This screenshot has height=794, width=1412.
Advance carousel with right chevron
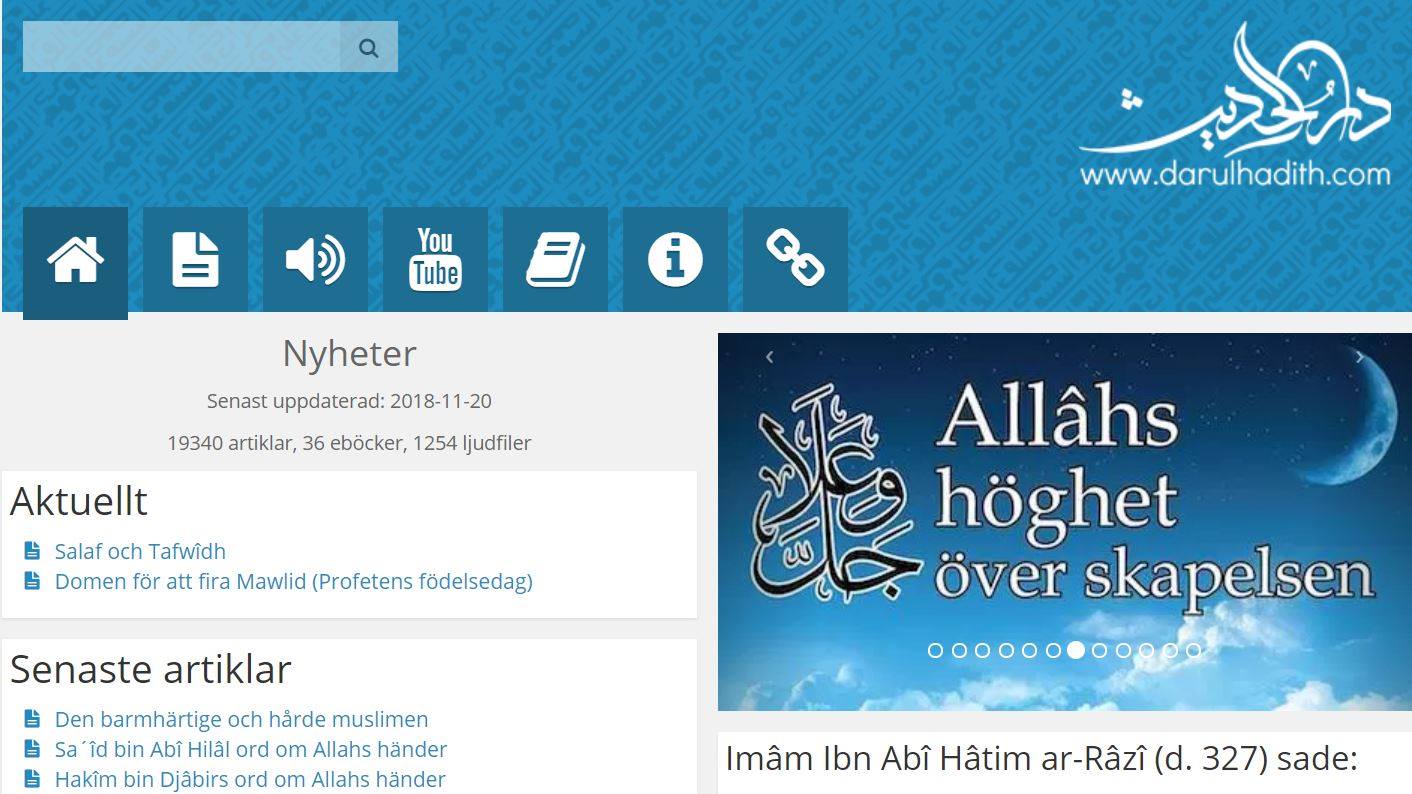tap(1359, 357)
